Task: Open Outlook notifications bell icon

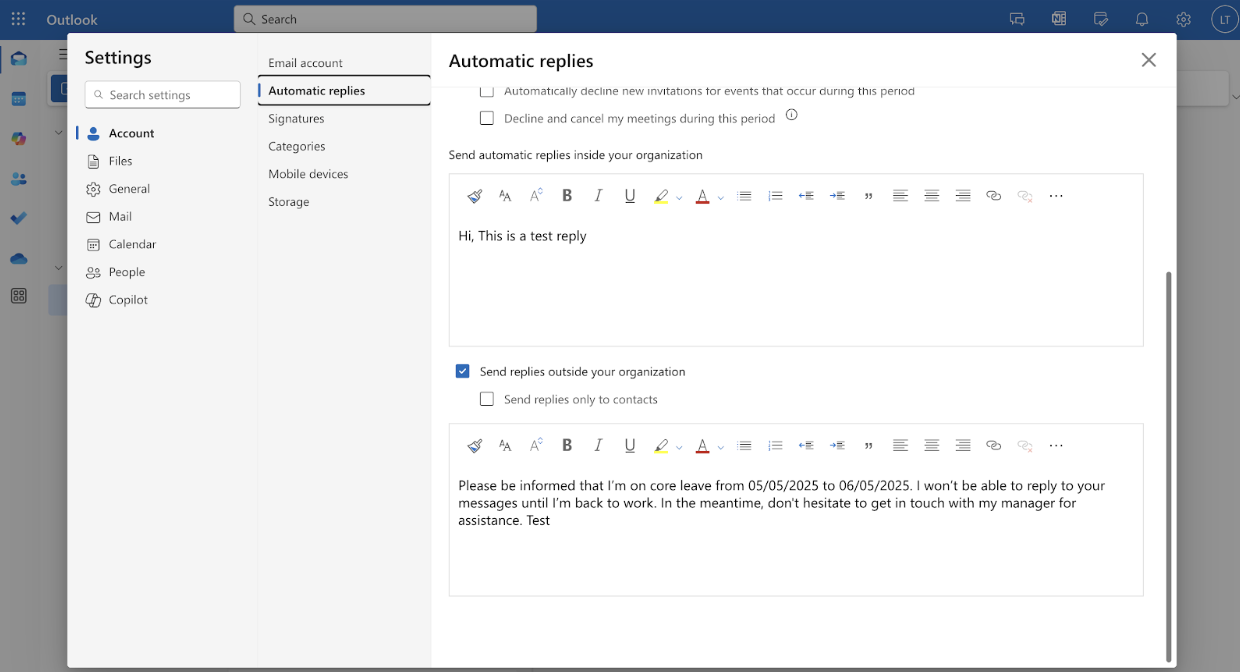Action: (x=1142, y=19)
